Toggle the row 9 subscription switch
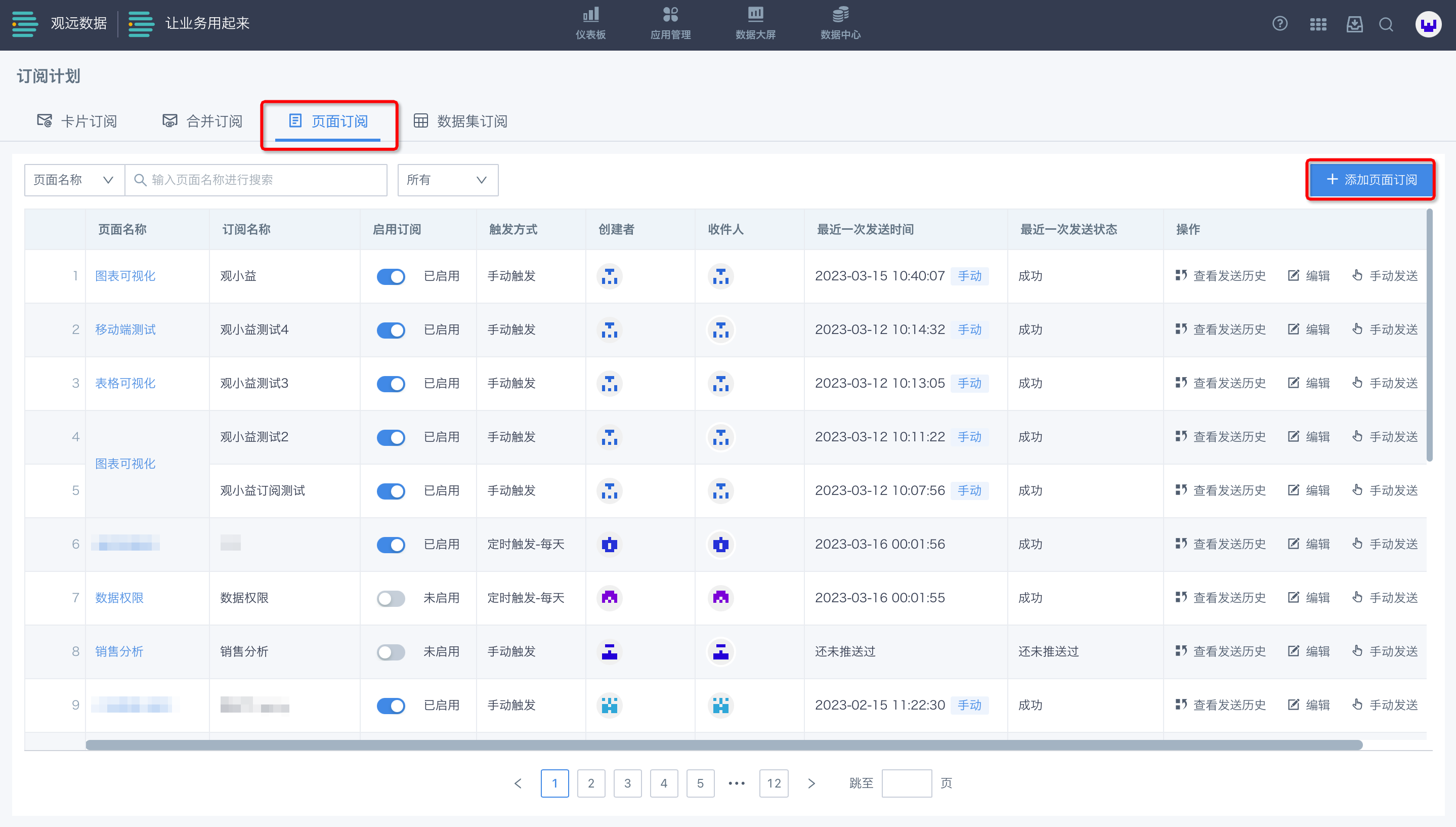Screen dimensions: 1456x827 click(x=391, y=706)
